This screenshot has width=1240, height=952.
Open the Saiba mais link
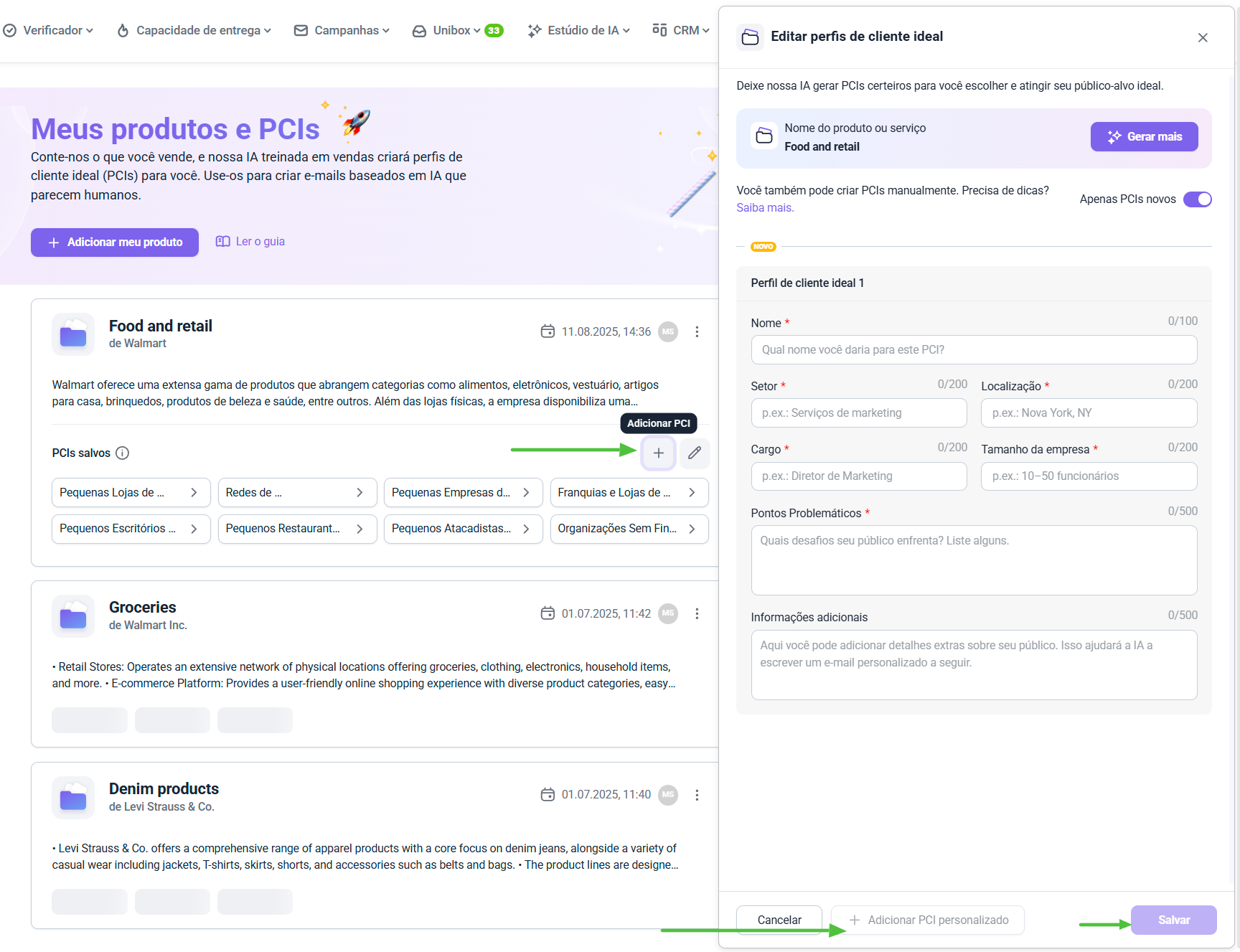click(x=765, y=208)
